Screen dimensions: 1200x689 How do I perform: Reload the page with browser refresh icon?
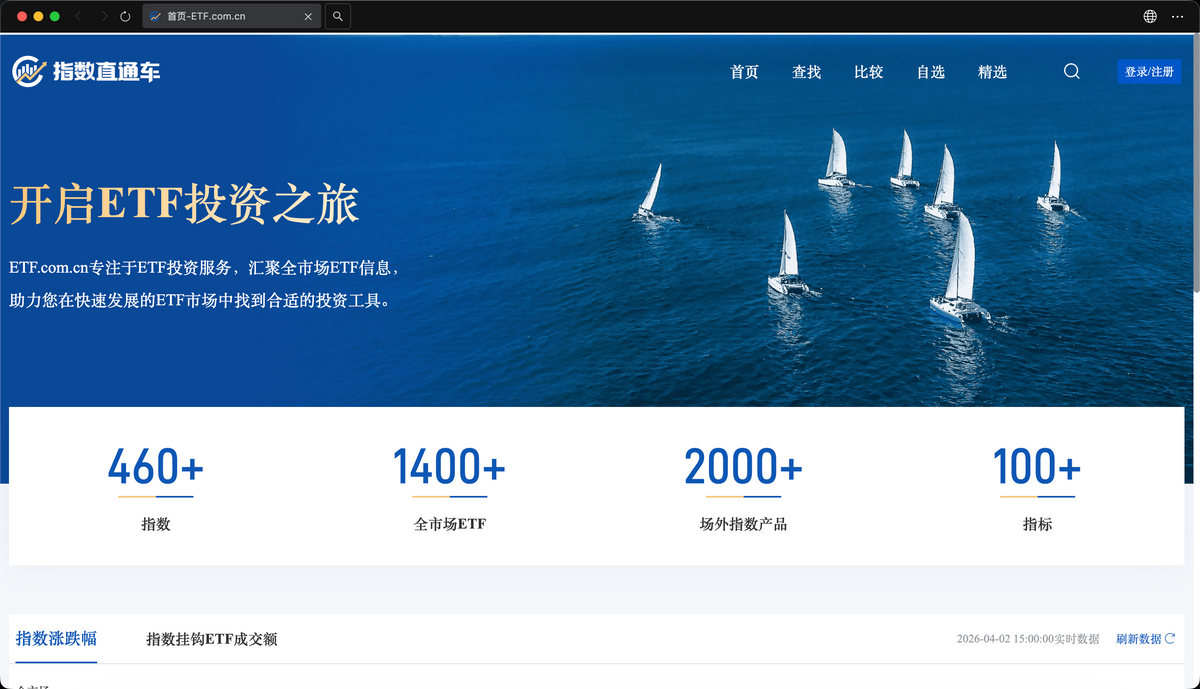point(125,17)
